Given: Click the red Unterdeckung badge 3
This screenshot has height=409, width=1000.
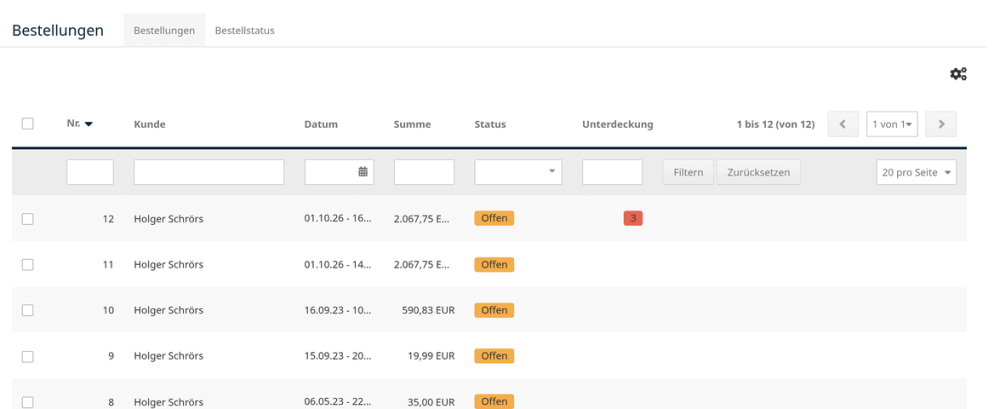Looking at the screenshot, I should click(x=633, y=218).
